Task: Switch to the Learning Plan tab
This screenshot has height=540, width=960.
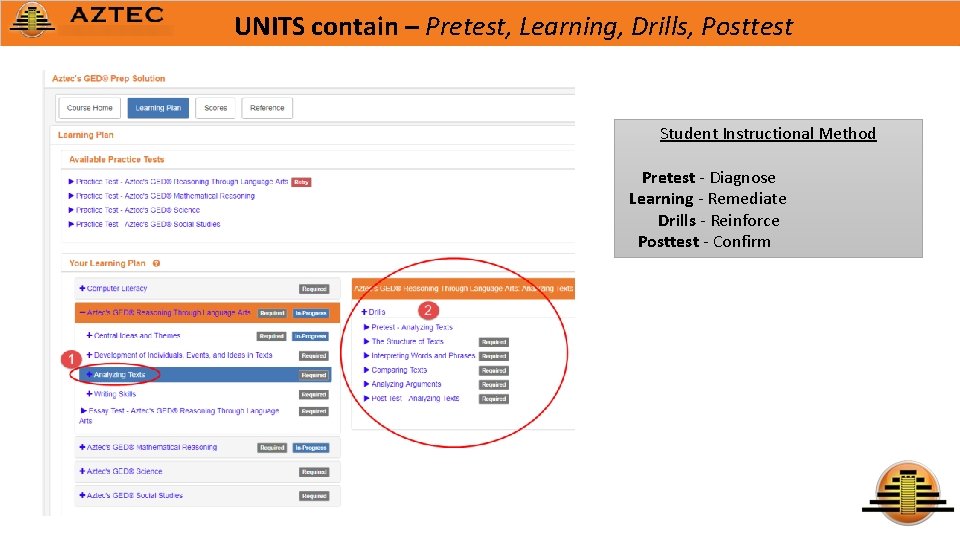Action: (158, 108)
